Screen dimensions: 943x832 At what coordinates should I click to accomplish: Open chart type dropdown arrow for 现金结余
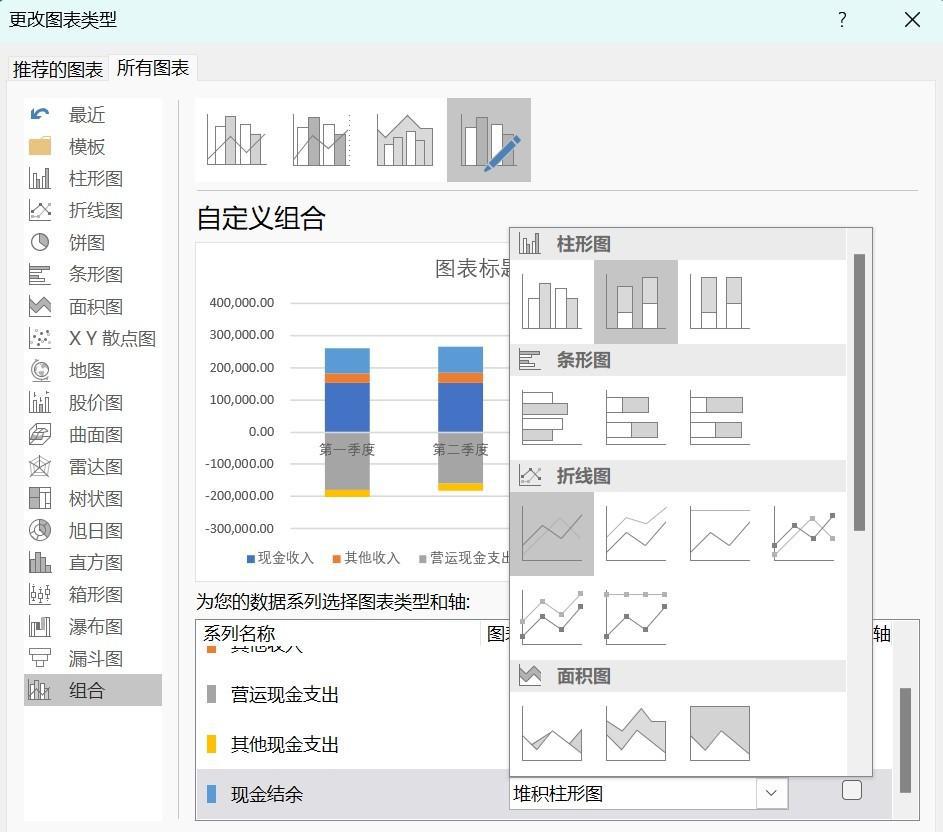[772, 793]
